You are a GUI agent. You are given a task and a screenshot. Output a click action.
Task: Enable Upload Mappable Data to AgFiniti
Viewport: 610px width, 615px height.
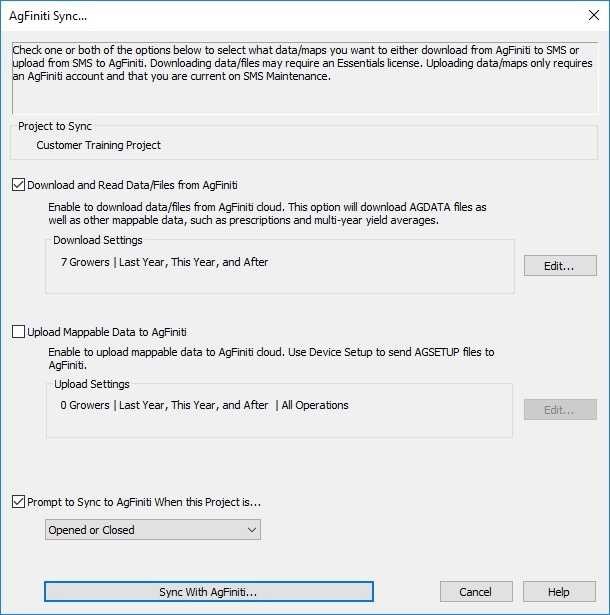[19, 332]
